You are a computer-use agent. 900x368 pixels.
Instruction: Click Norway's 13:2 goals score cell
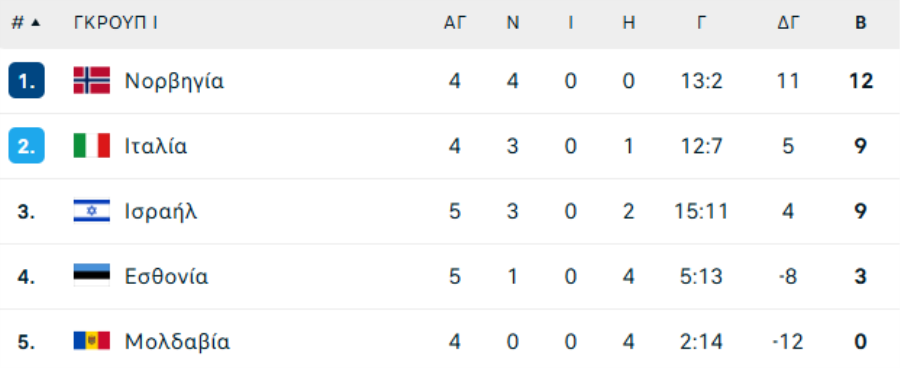(701, 81)
